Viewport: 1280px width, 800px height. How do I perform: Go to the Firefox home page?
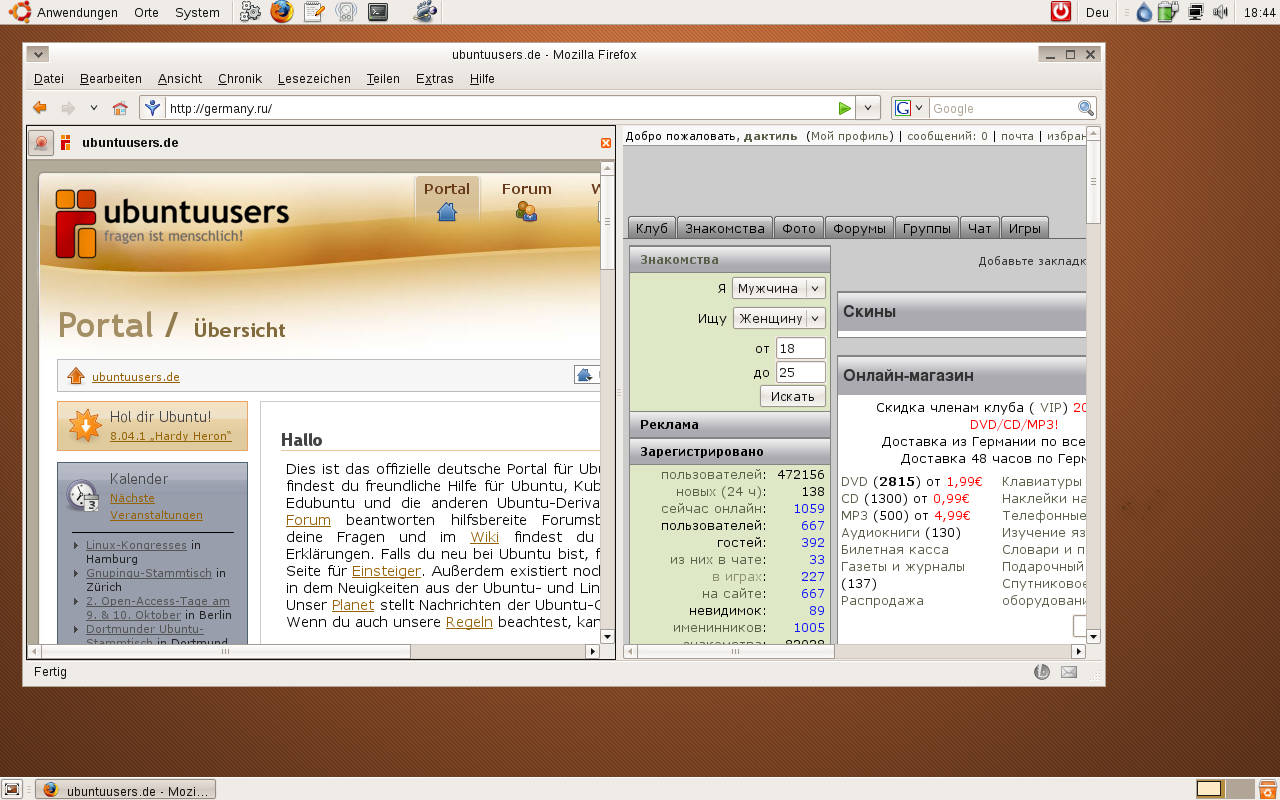click(x=120, y=108)
